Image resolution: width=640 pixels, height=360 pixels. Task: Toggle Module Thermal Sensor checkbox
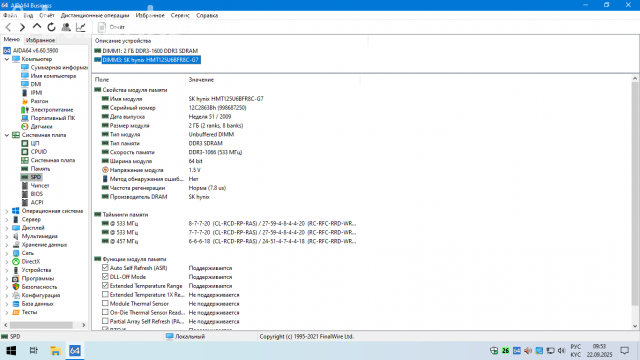pos(105,304)
